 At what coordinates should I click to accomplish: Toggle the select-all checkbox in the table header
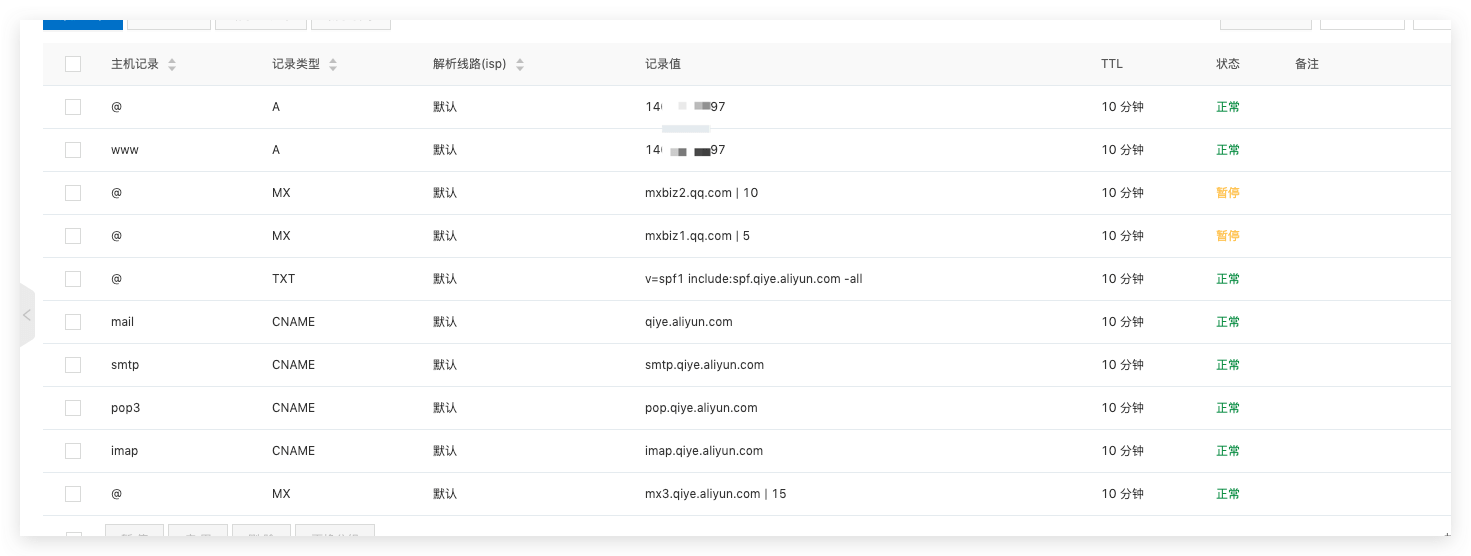73,64
